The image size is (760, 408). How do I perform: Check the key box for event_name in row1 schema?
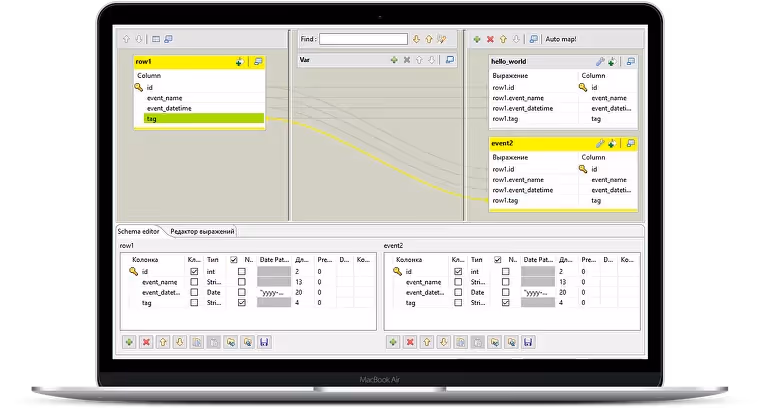coord(194,282)
